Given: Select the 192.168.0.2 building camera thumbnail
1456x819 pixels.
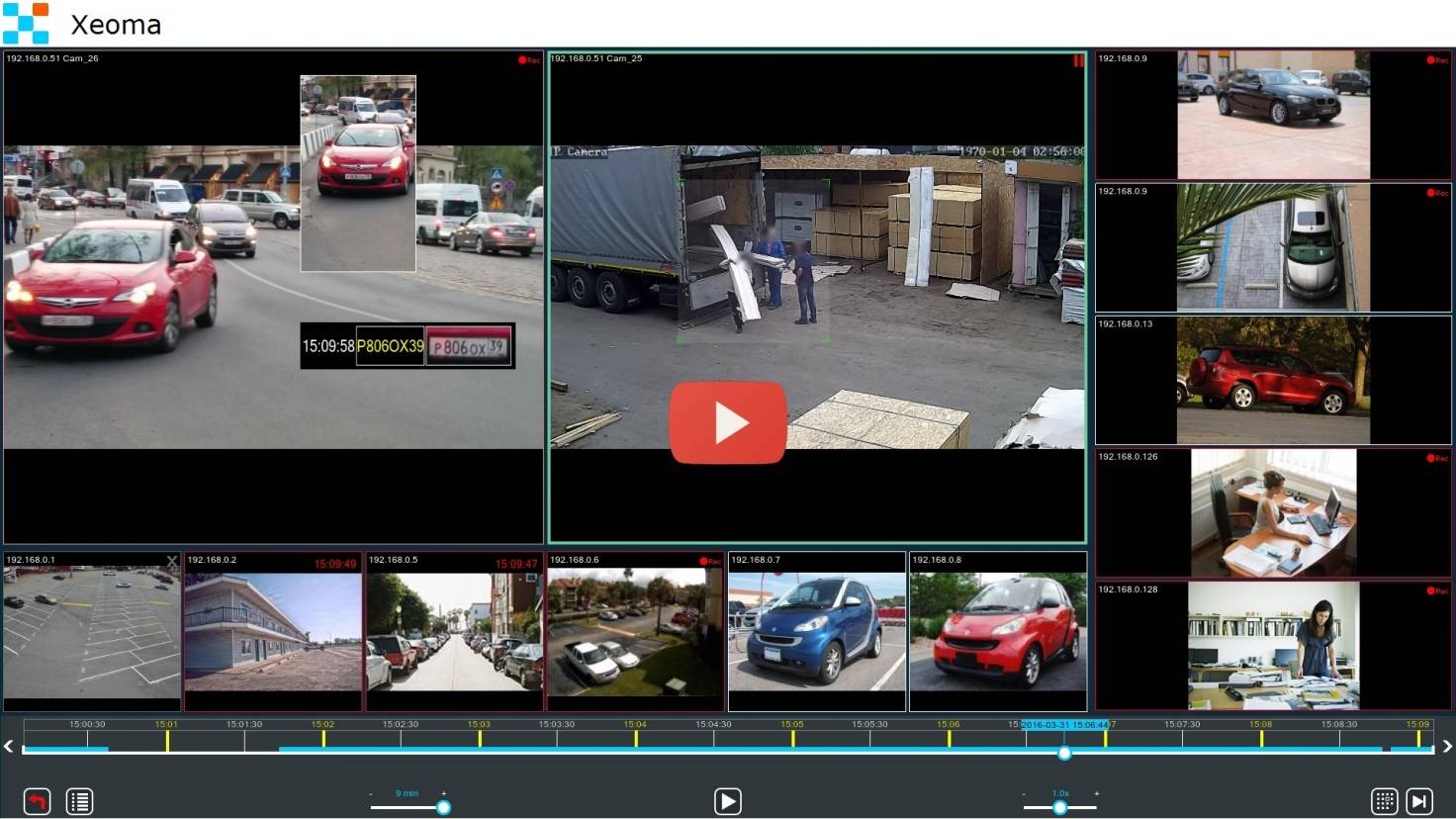Looking at the screenshot, I should (273, 633).
